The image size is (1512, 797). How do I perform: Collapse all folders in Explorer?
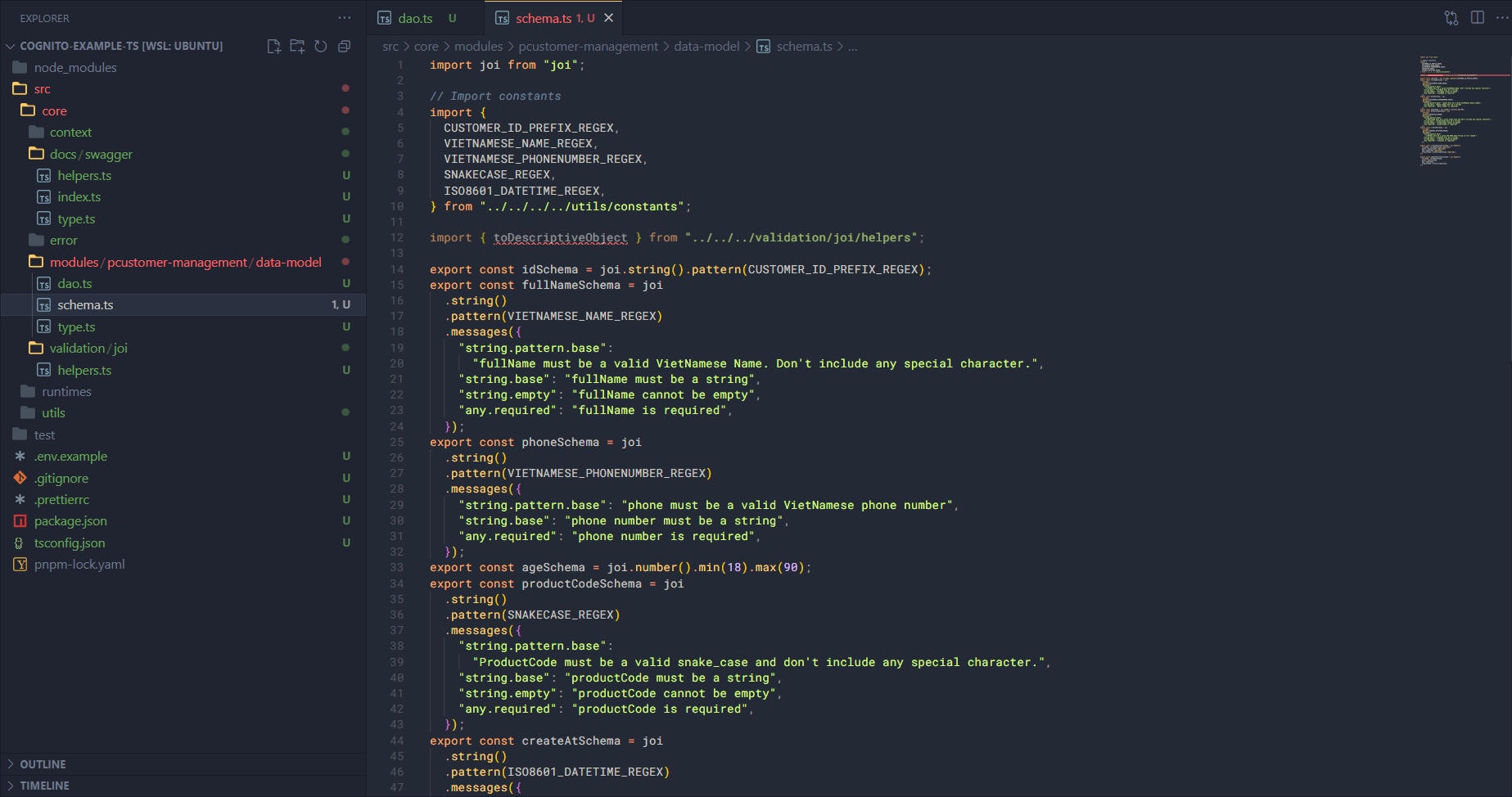coord(345,46)
